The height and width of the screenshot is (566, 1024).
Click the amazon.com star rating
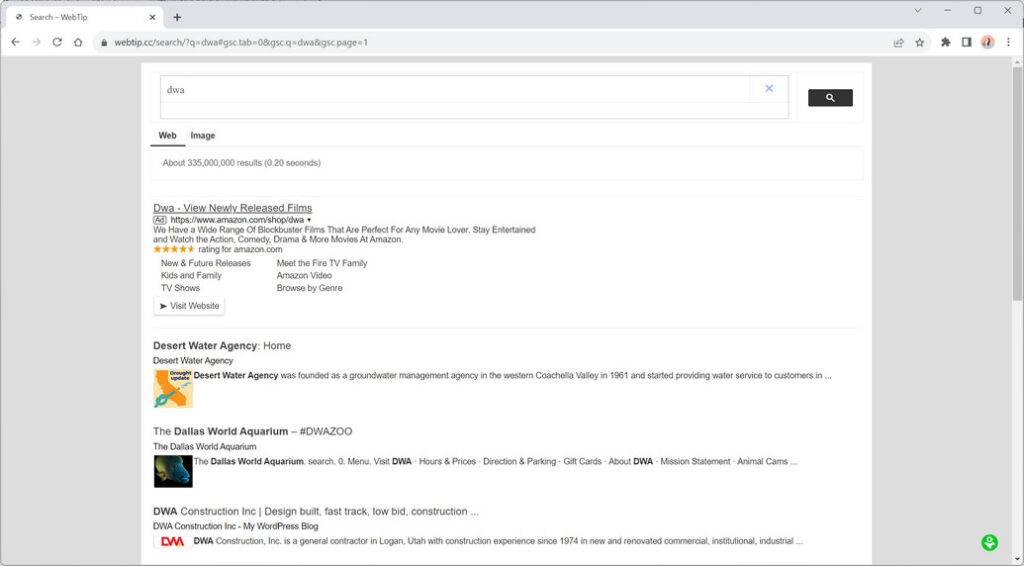174,249
